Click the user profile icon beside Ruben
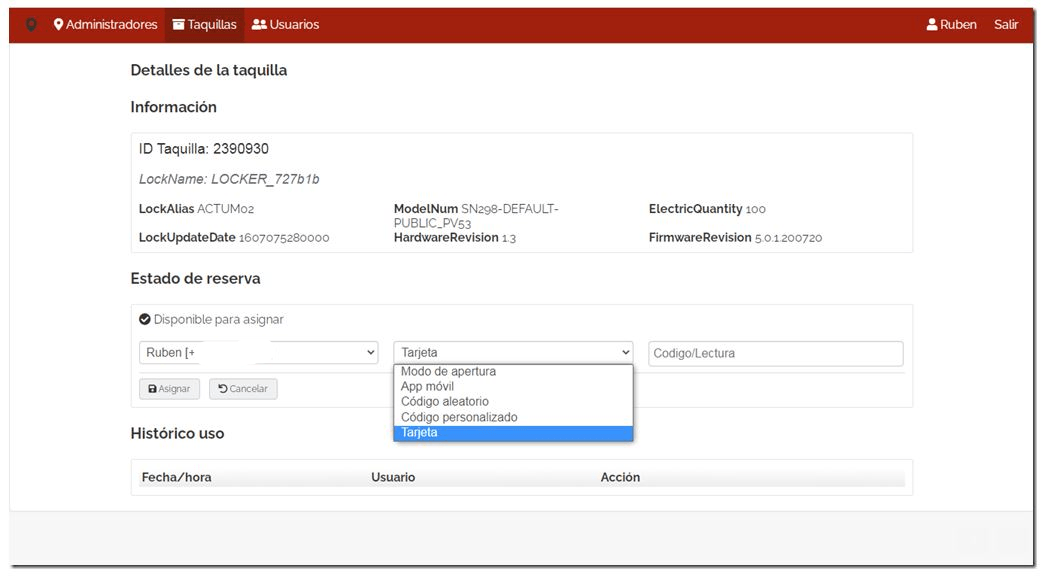The height and width of the screenshot is (579, 1049). (932, 25)
